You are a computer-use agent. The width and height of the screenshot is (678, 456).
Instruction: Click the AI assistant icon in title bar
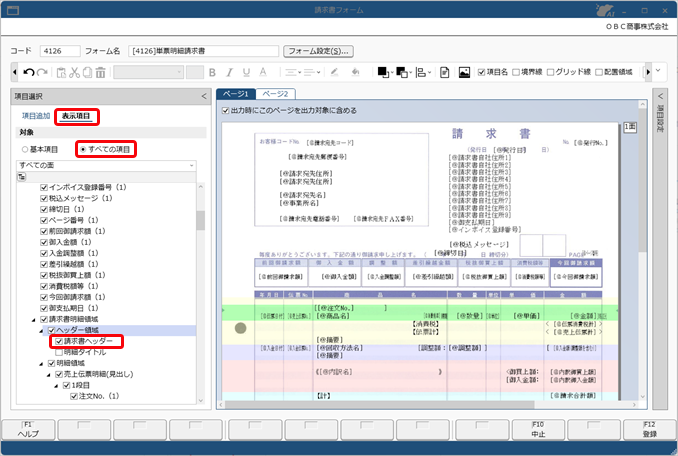605,10
